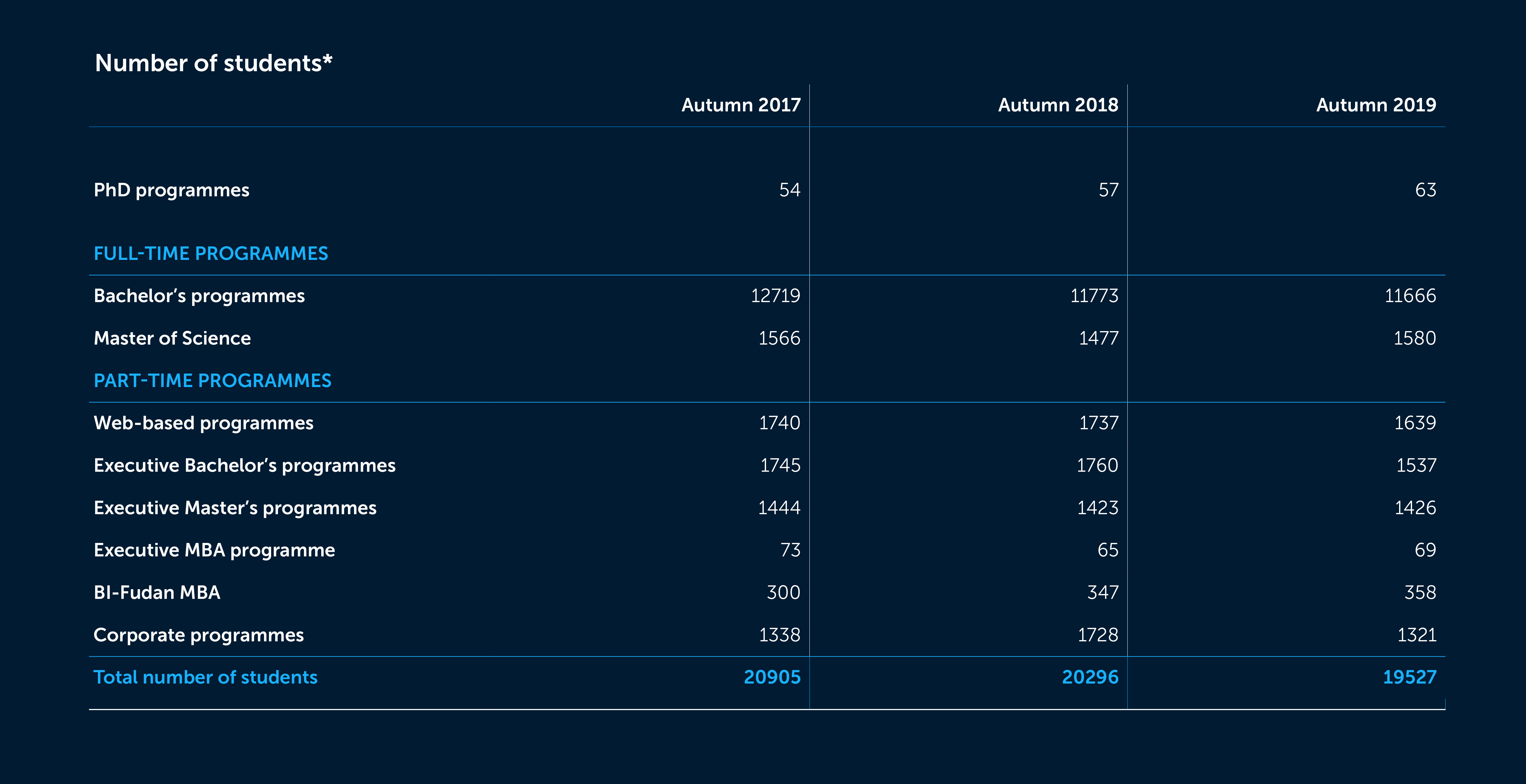
Task: Click the 'PhD programmes' row label
Action: 172,191
